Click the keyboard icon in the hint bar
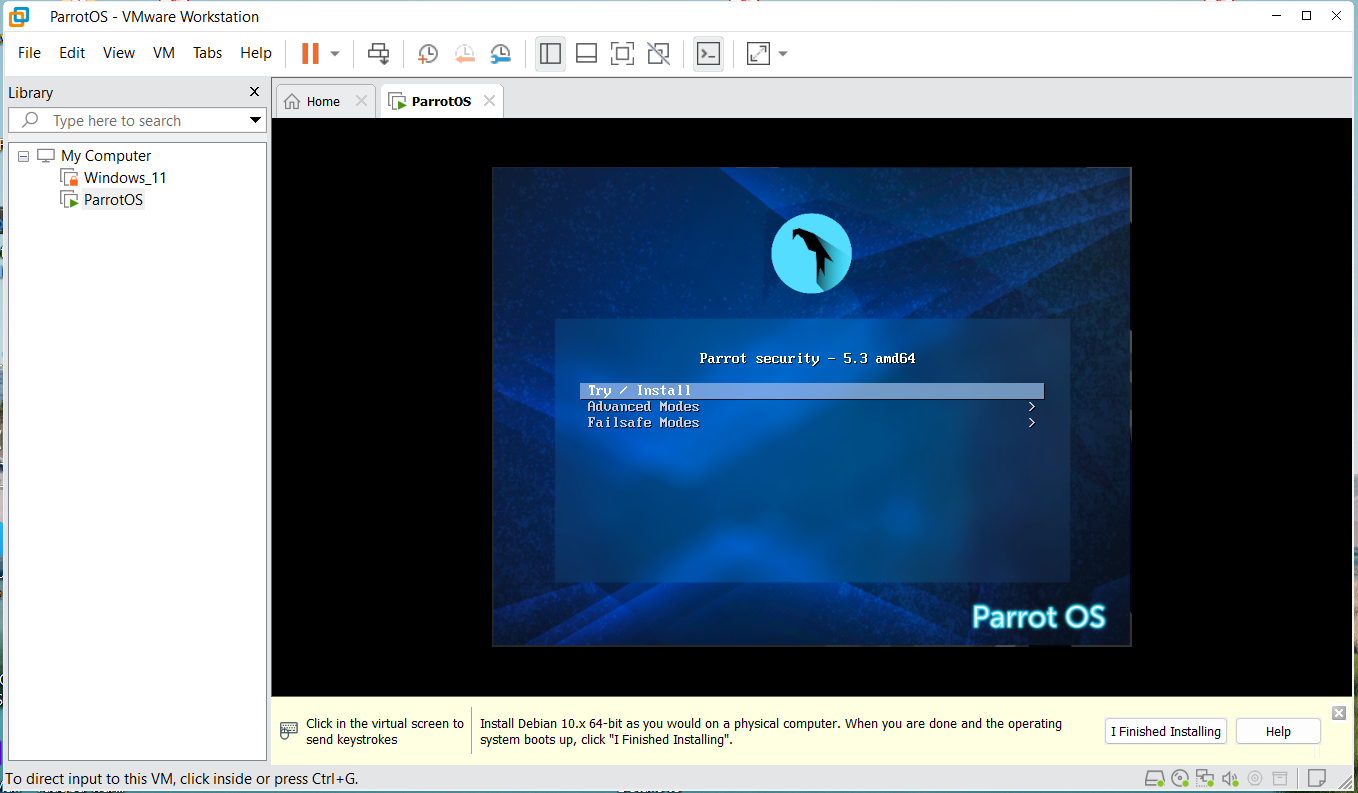The width and height of the screenshot is (1358, 793). 289,731
